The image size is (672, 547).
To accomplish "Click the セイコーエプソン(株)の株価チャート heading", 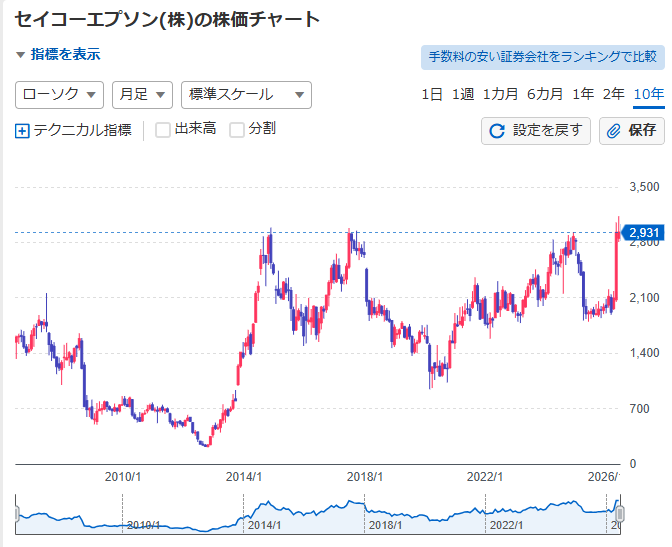I will pyautogui.click(x=168, y=19).
